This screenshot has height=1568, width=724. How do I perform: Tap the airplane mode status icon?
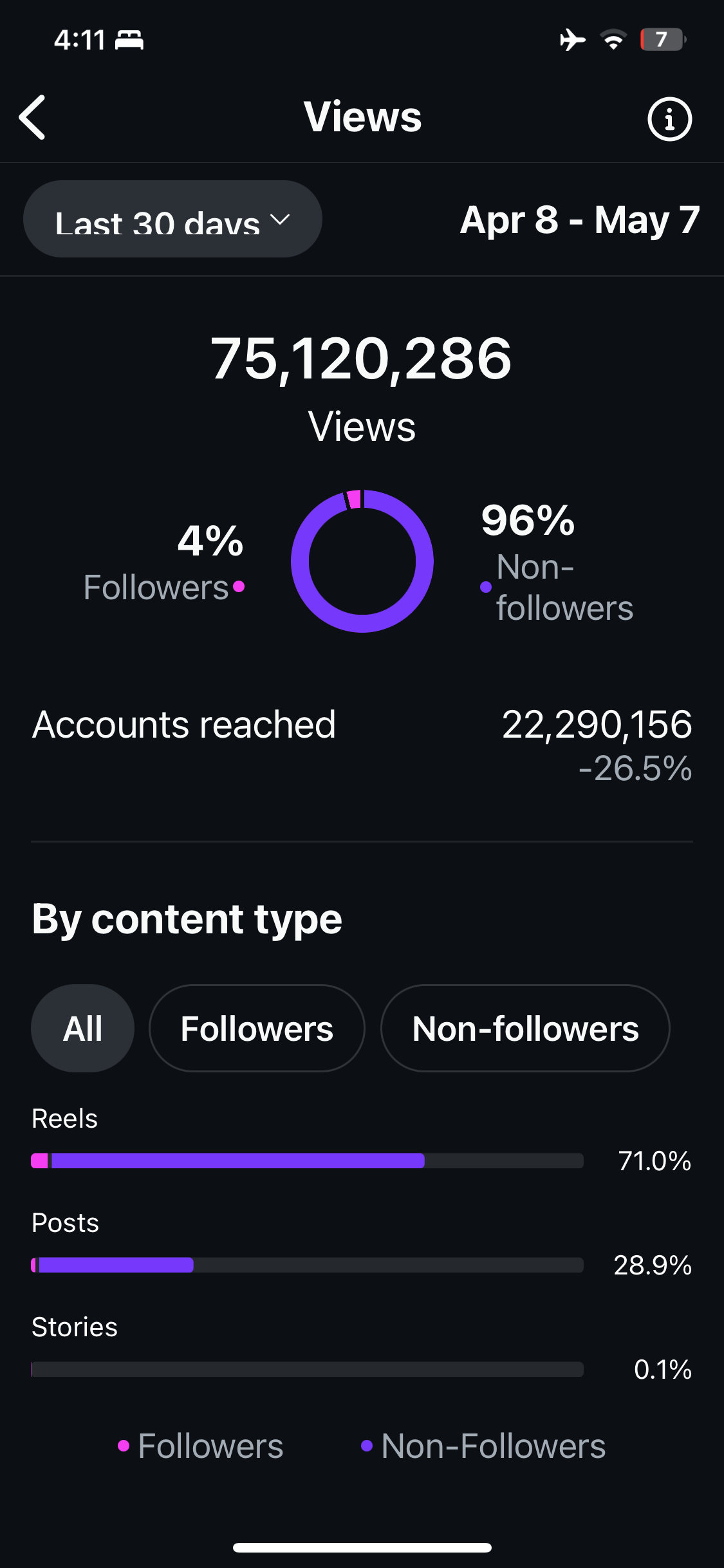pos(572,40)
